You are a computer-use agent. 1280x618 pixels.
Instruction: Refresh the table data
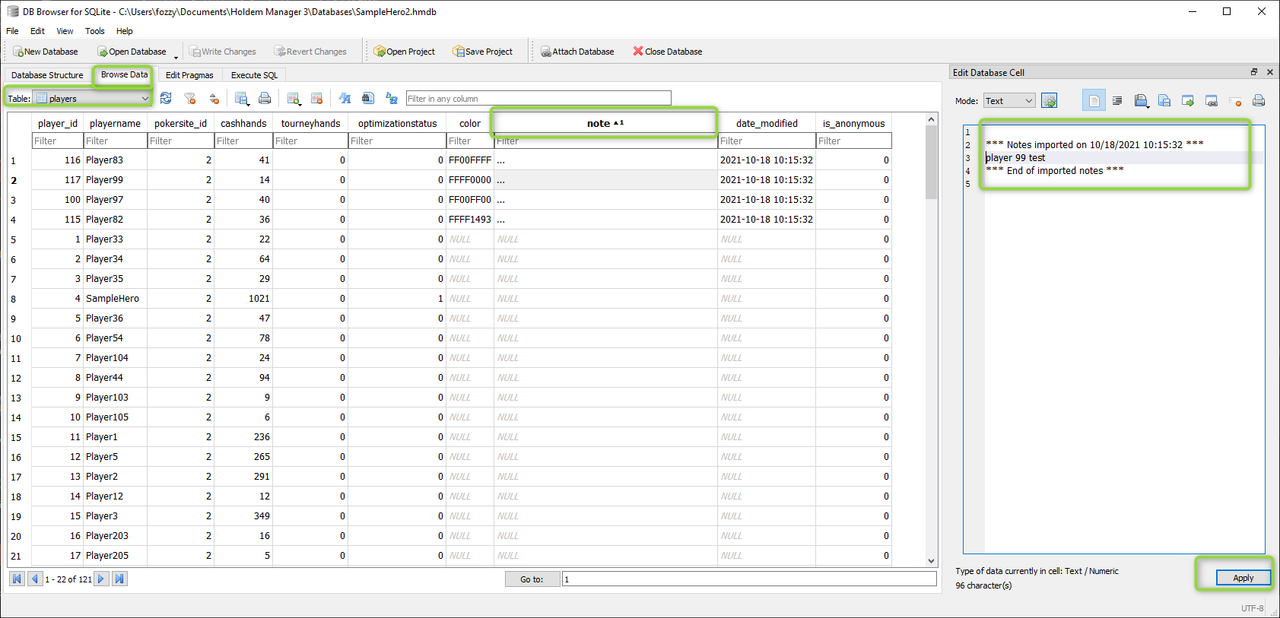166,98
